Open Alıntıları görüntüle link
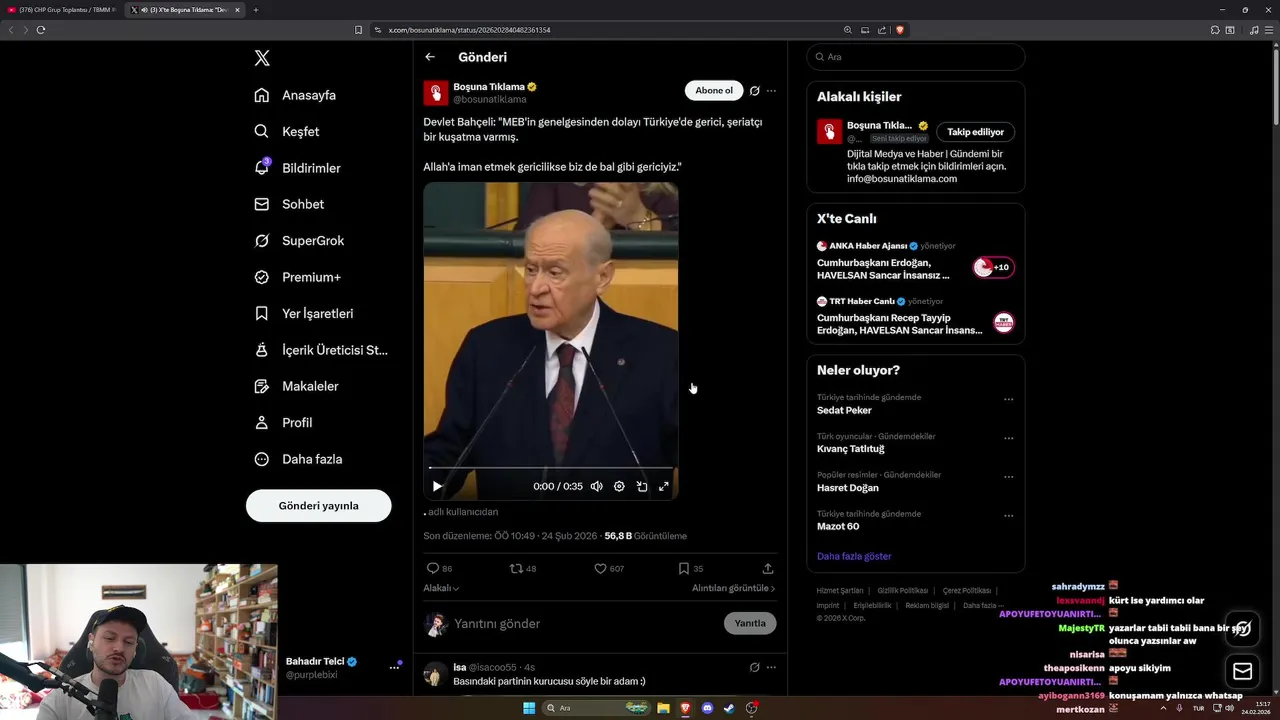The image size is (1280, 720). pos(733,588)
